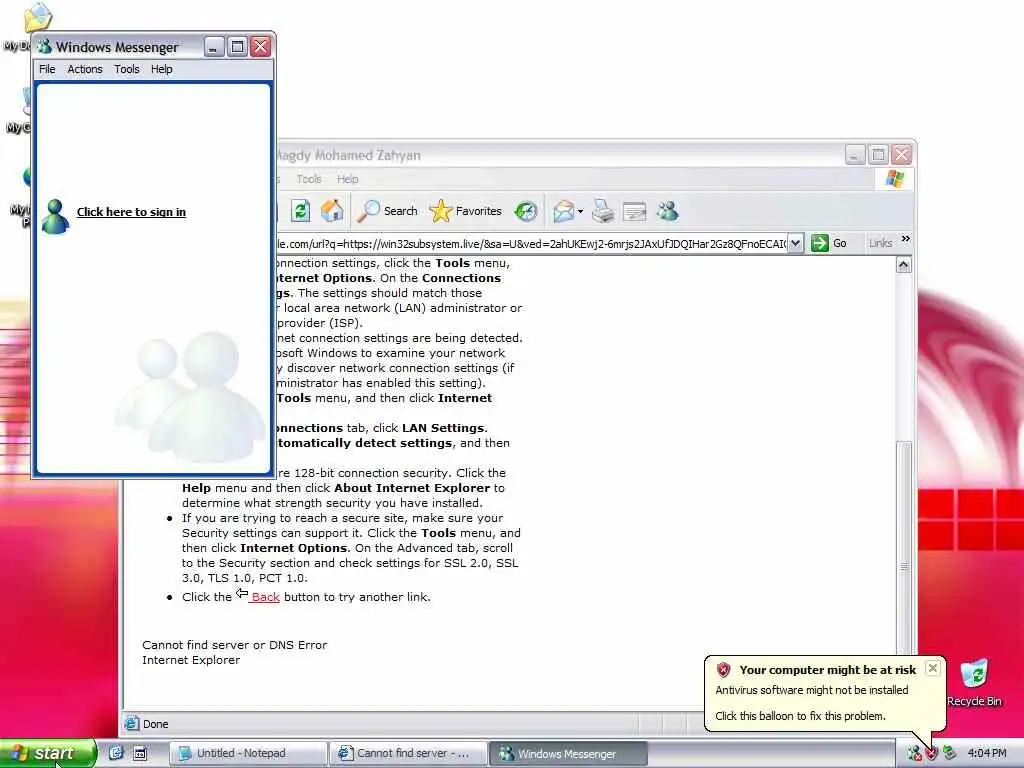Screen dimensions: 1024x768
Task: Minimize the Windows Messenger window
Action: [x=214, y=46]
